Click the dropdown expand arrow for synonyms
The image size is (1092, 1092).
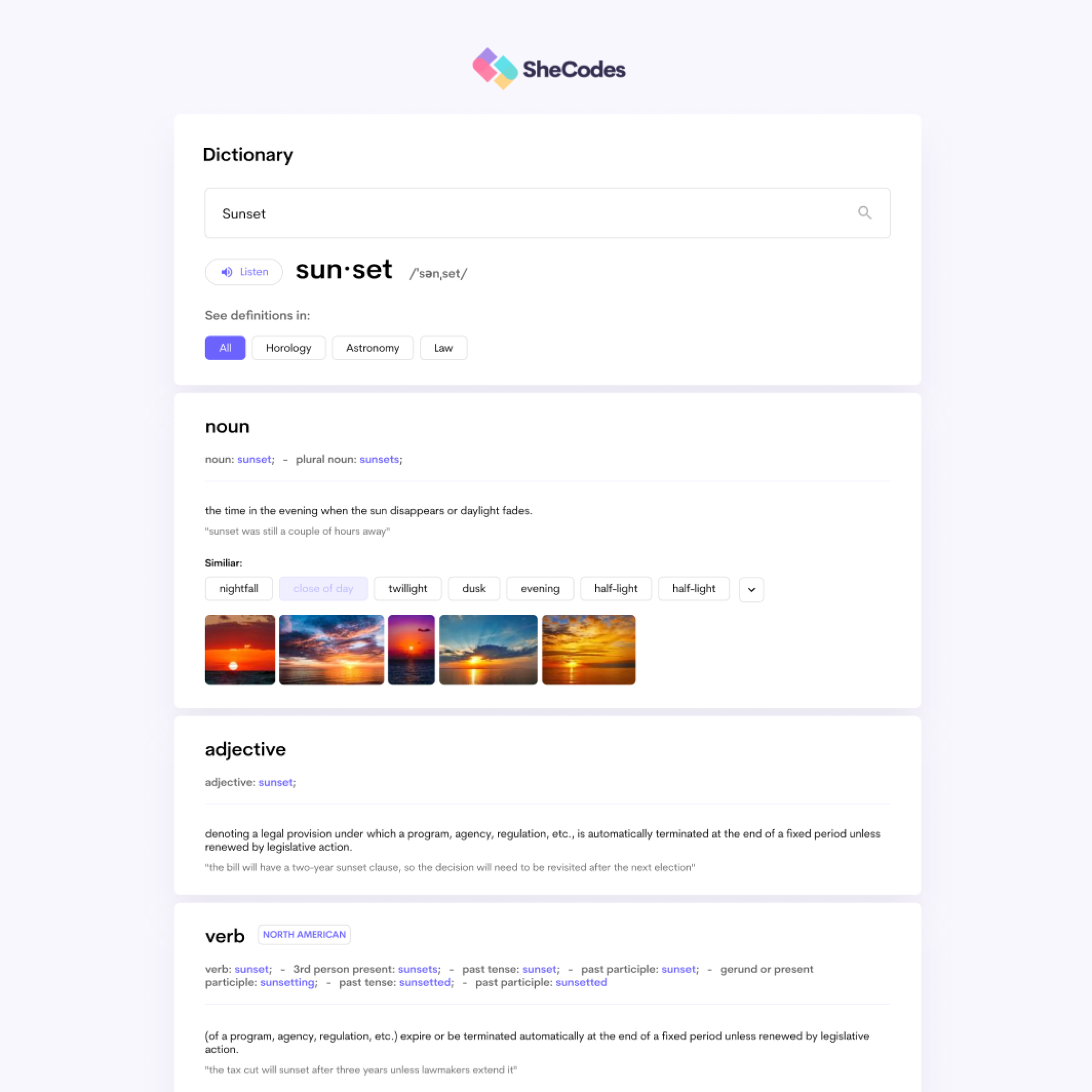pyautogui.click(x=751, y=588)
